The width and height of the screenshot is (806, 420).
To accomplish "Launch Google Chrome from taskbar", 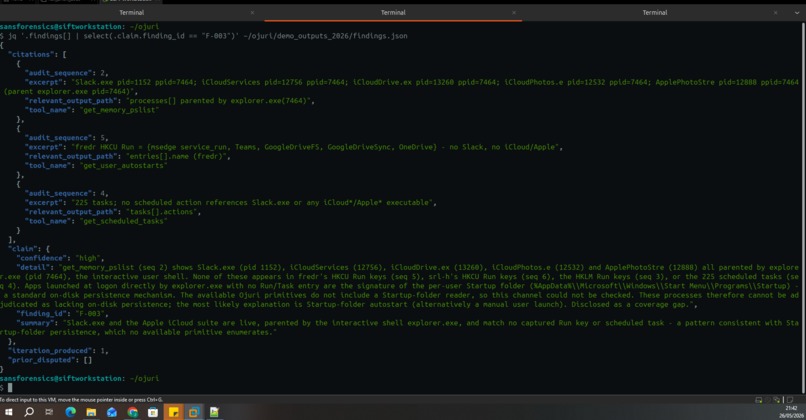I will click(x=132, y=412).
